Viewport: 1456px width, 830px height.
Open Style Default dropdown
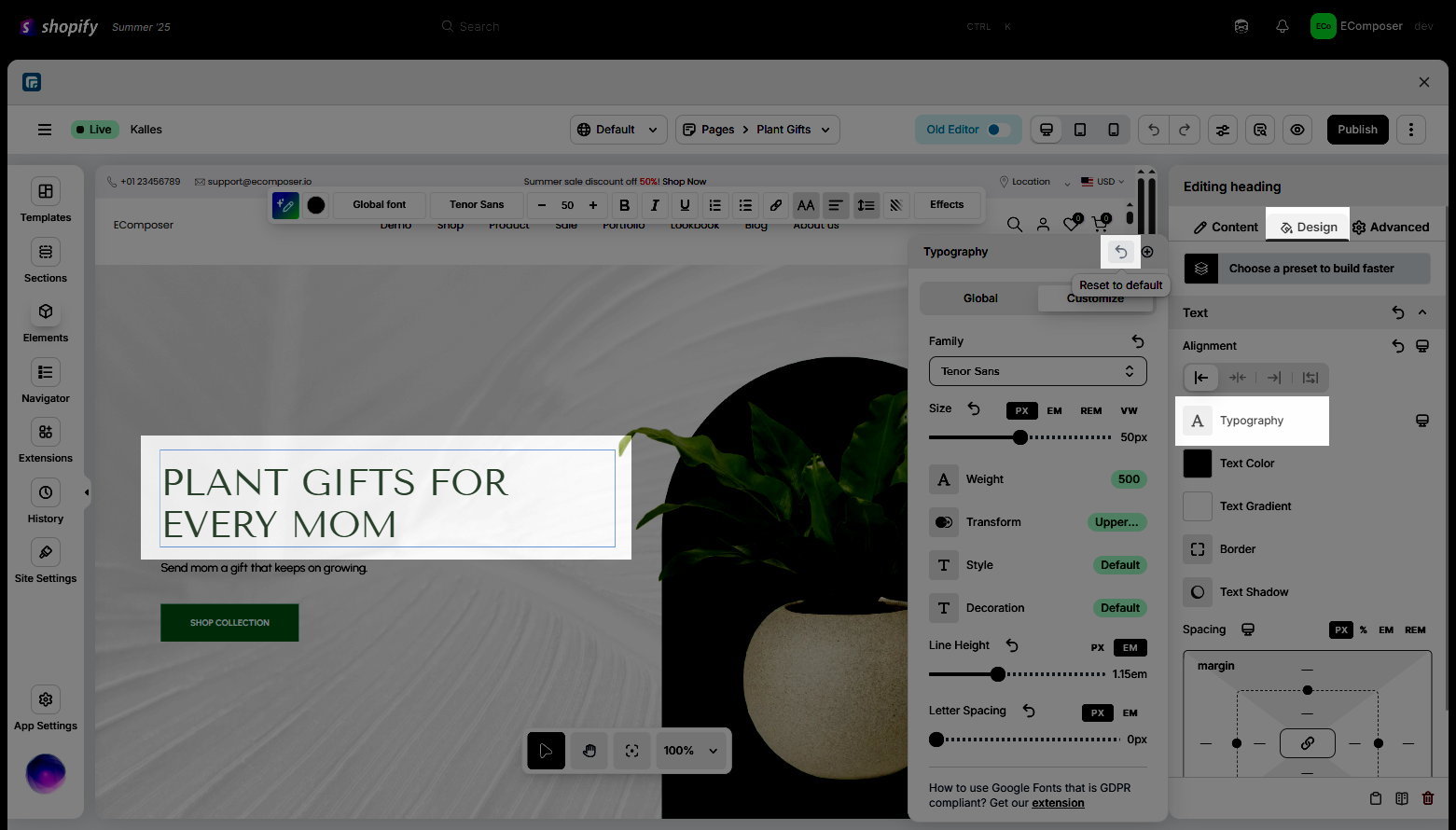tap(1119, 565)
